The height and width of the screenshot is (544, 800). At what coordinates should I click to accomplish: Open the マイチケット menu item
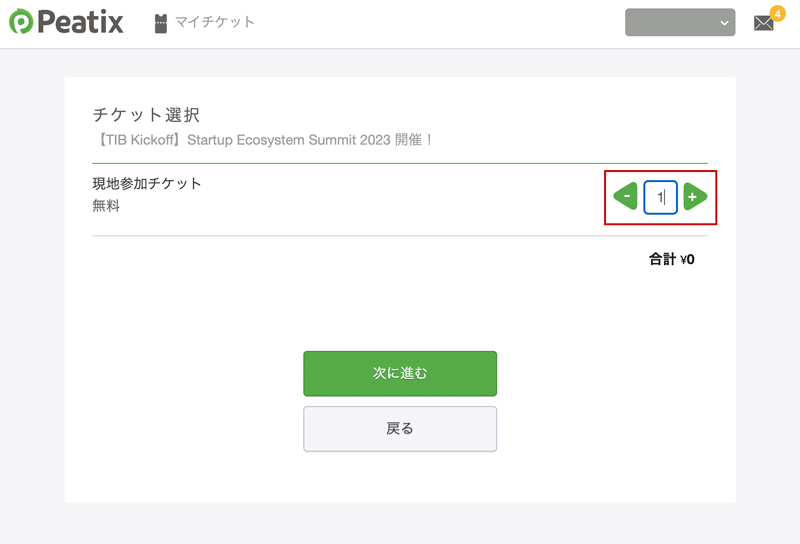(215, 22)
